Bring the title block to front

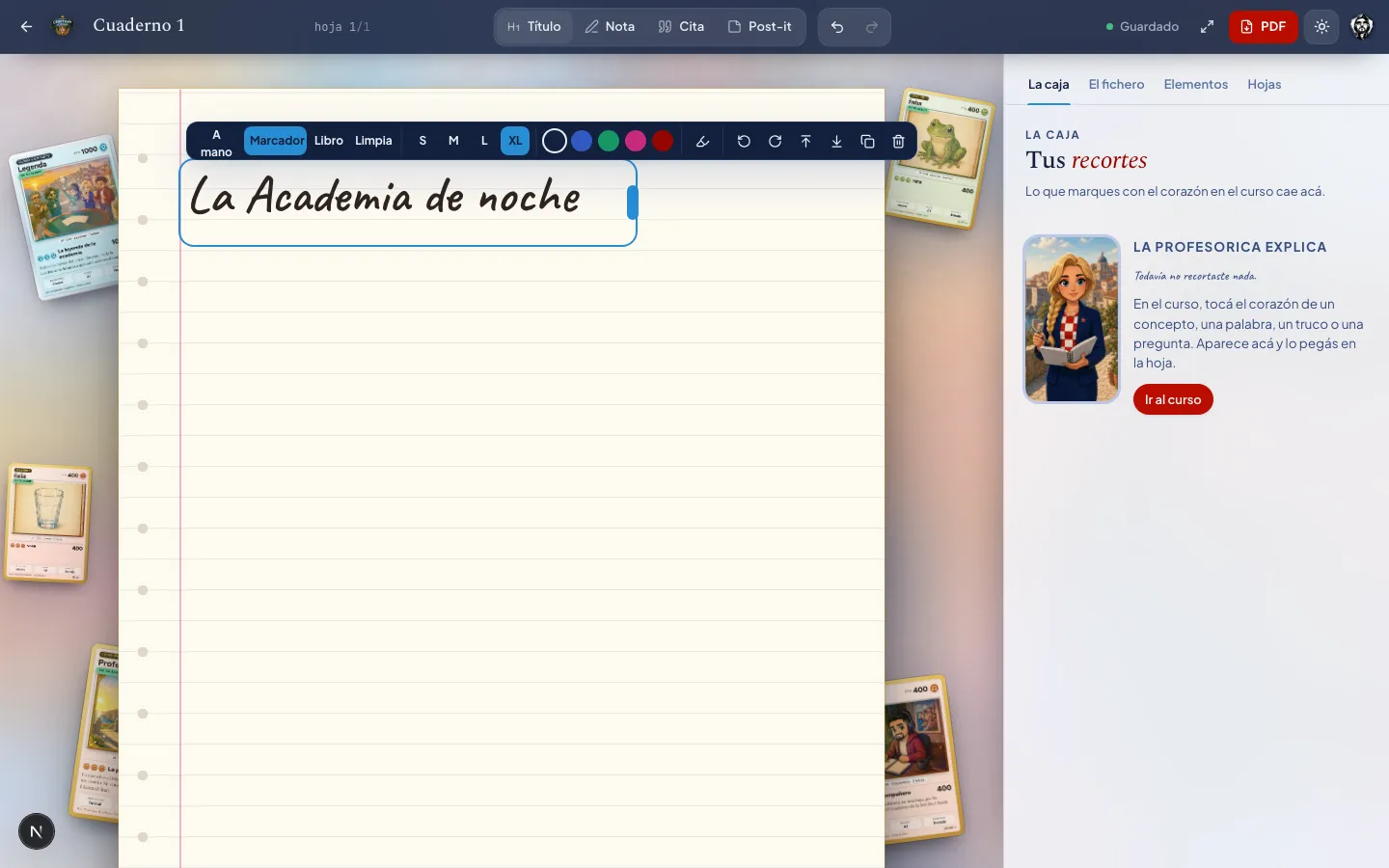point(805,141)
